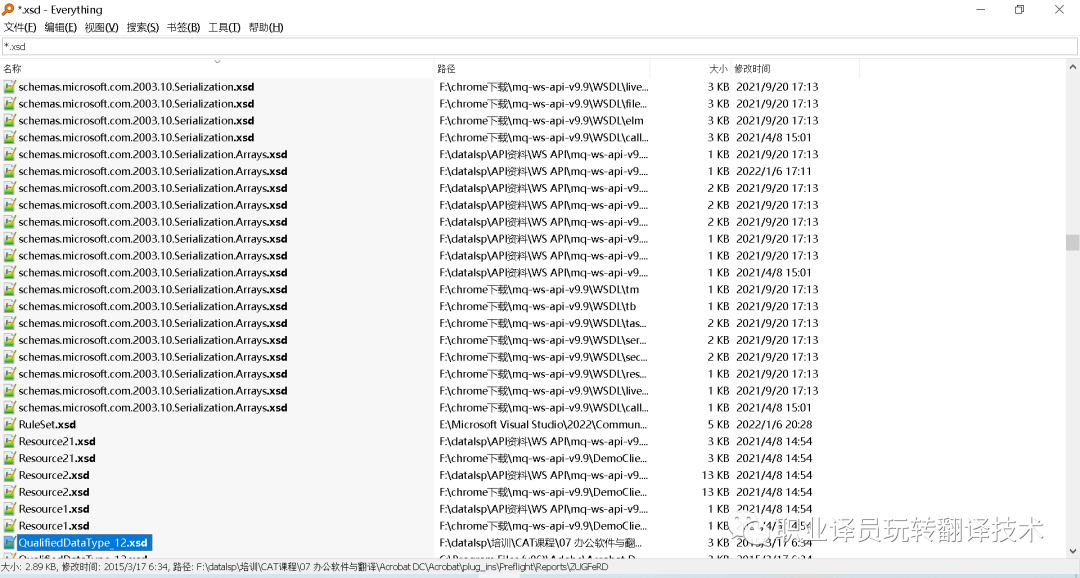The image size is (1080, 578).
Task: Open the 书签(B) menu
Action: point(183,27)
